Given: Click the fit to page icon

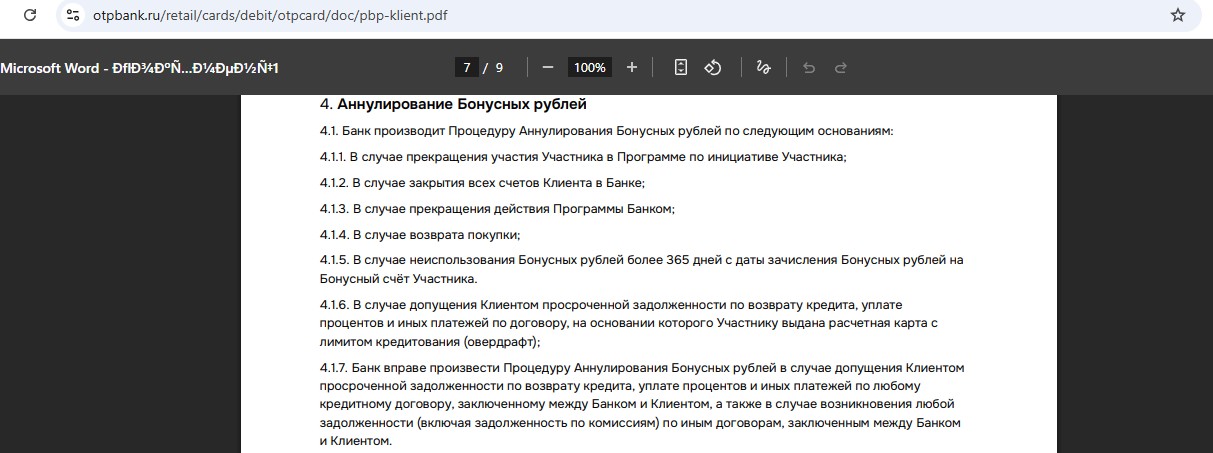Looking at the screenshot, I should [x=681, y=68].
